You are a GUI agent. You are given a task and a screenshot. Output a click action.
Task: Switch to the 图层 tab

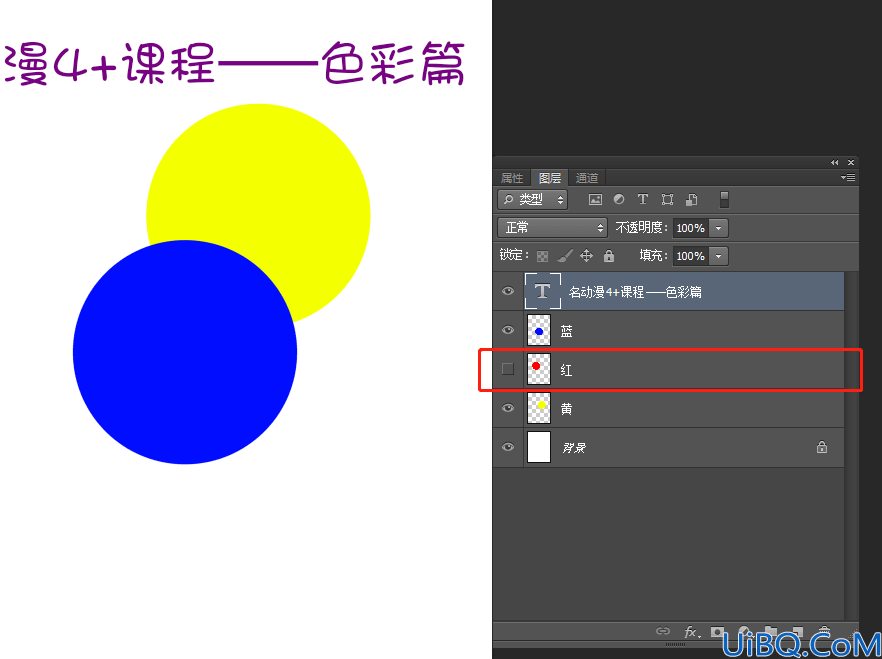(x=550, y=178)
